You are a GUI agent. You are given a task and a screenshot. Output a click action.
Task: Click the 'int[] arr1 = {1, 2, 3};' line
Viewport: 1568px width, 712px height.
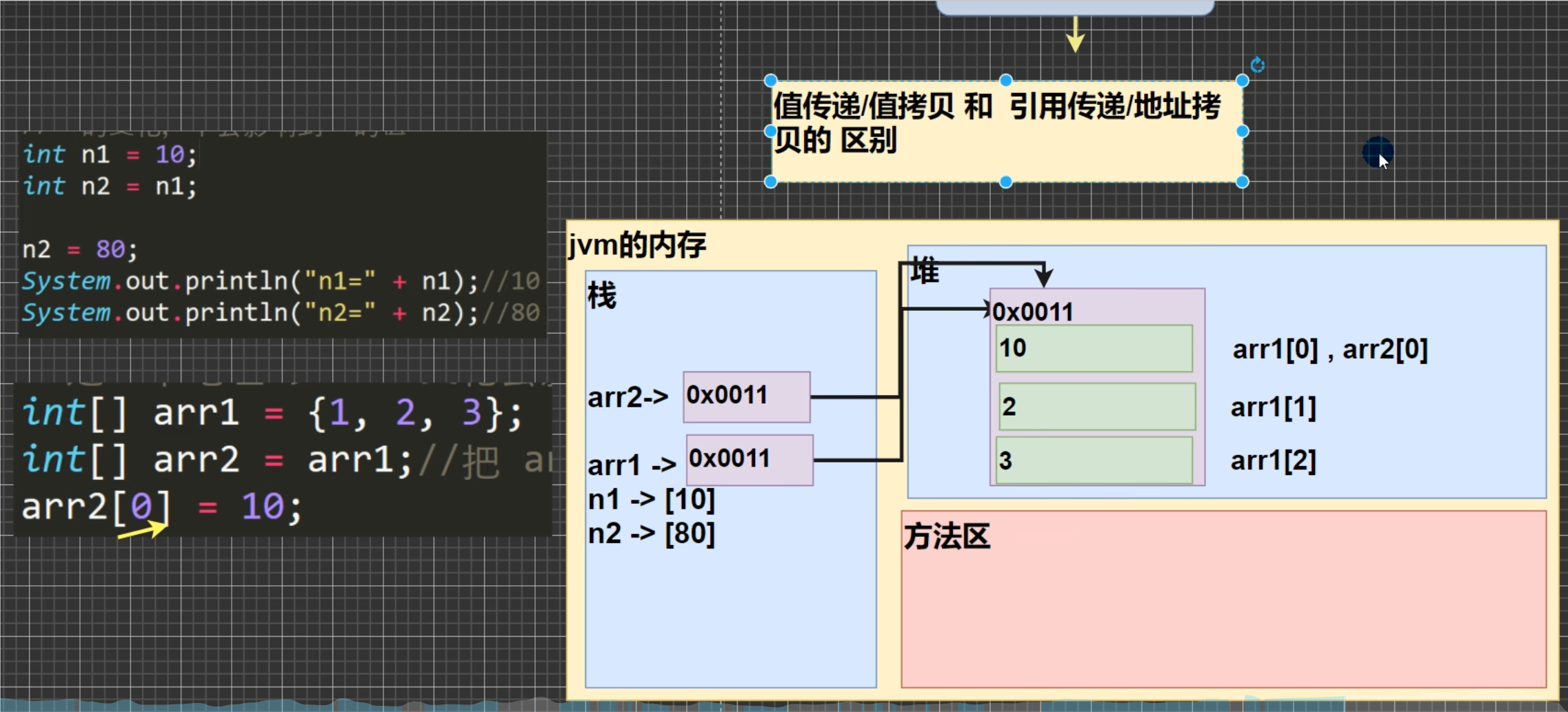tap(272, 414)
